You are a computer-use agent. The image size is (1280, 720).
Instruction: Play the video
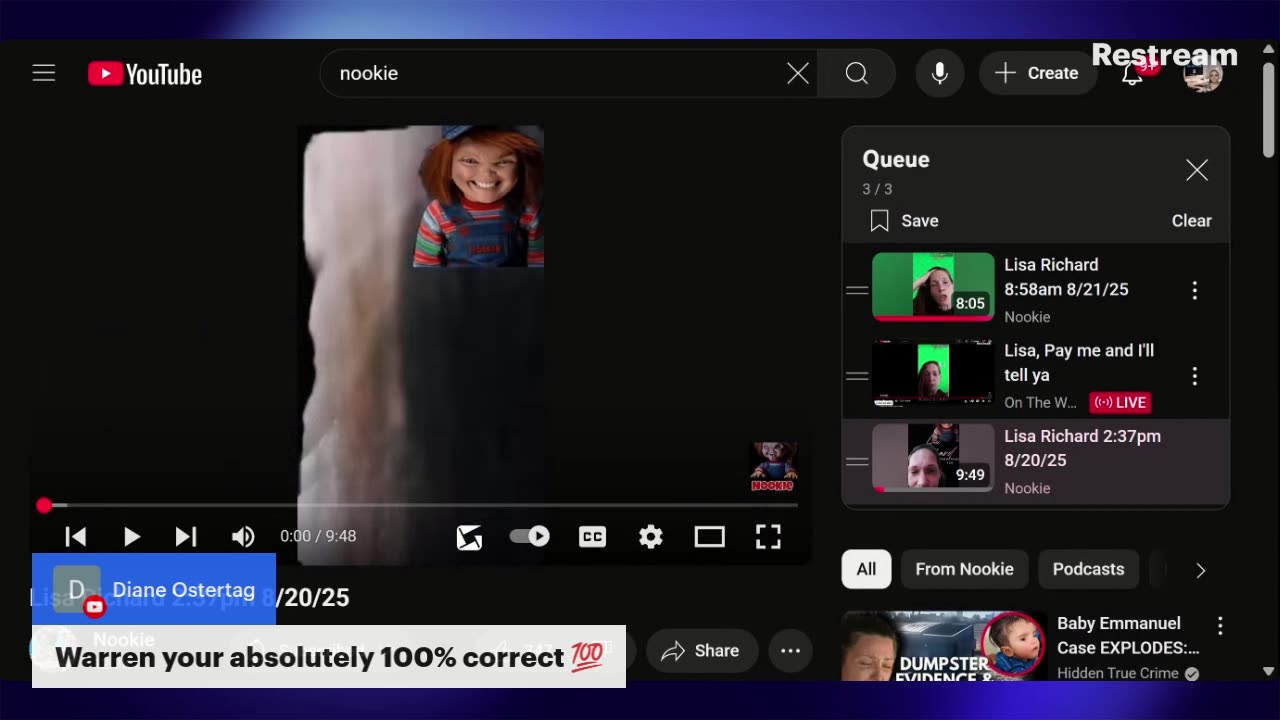131,537
